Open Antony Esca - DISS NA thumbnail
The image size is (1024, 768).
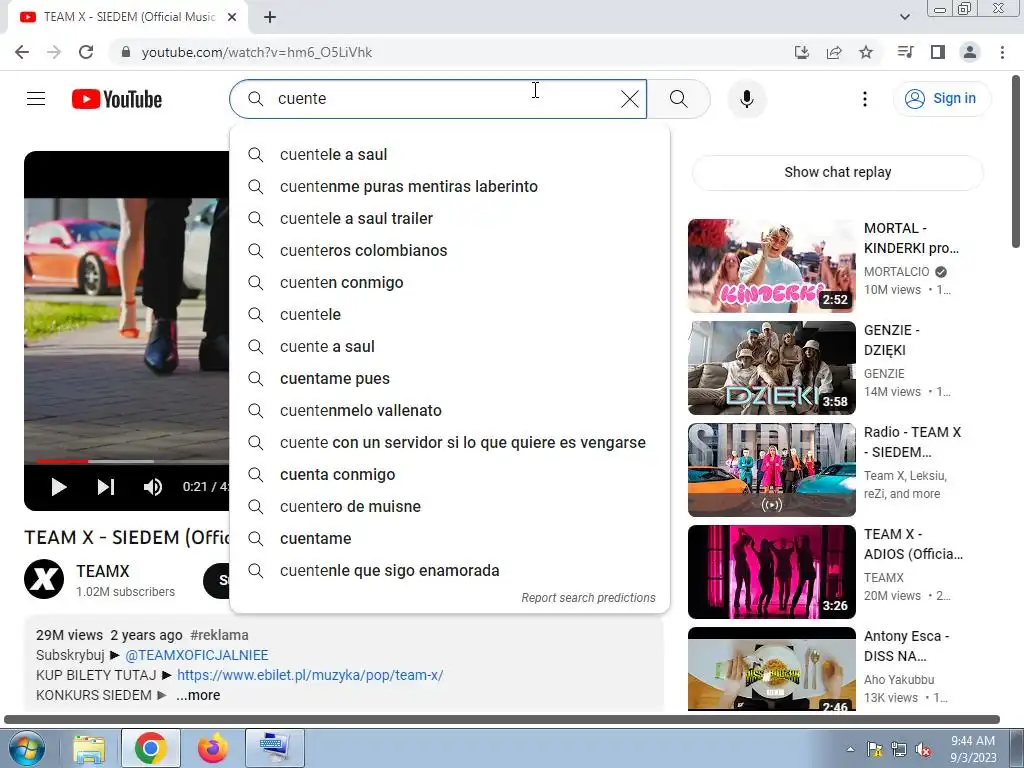[771, 669]
